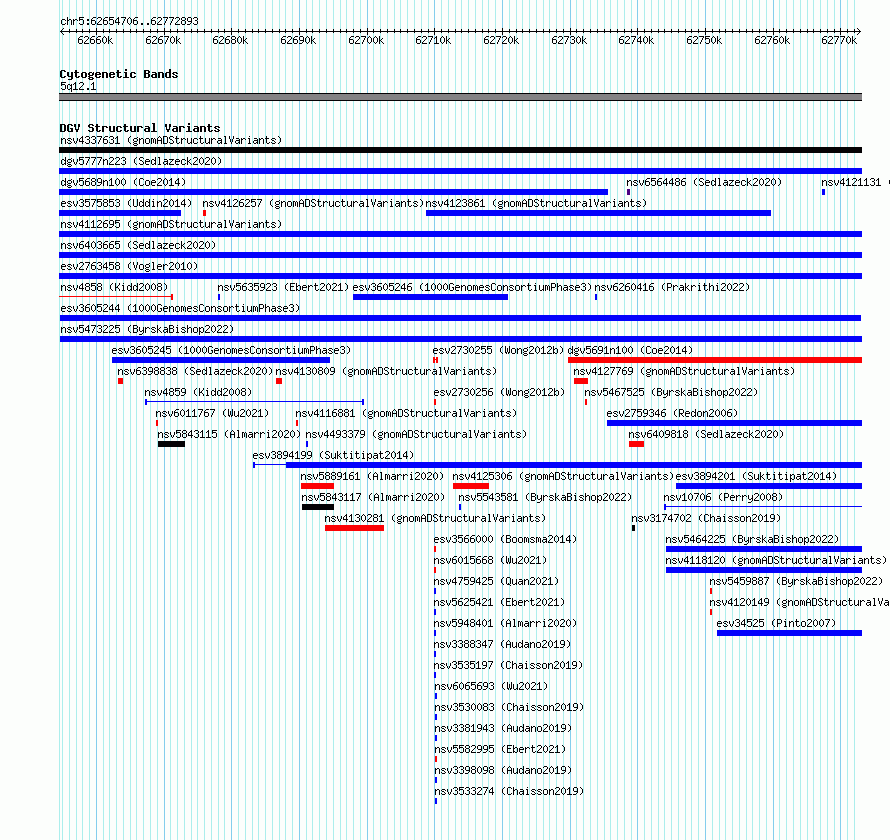Click nsv4859 (Kidd2008) label
This screenshot has width=890, height=840.
click(198, 392)
